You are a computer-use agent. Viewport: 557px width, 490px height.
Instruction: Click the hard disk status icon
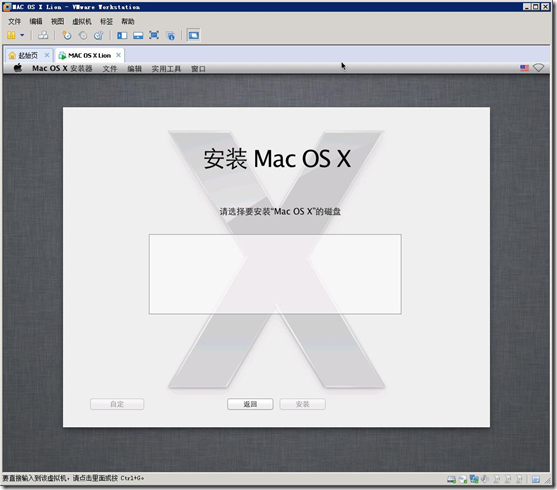[x=451, y=479]
